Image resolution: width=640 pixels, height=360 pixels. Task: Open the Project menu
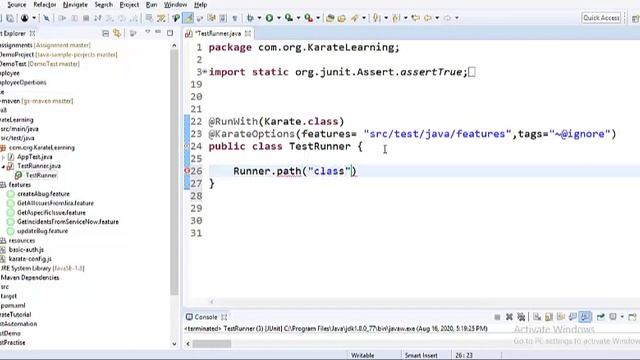pyautogui.click(x=129, y=4)
